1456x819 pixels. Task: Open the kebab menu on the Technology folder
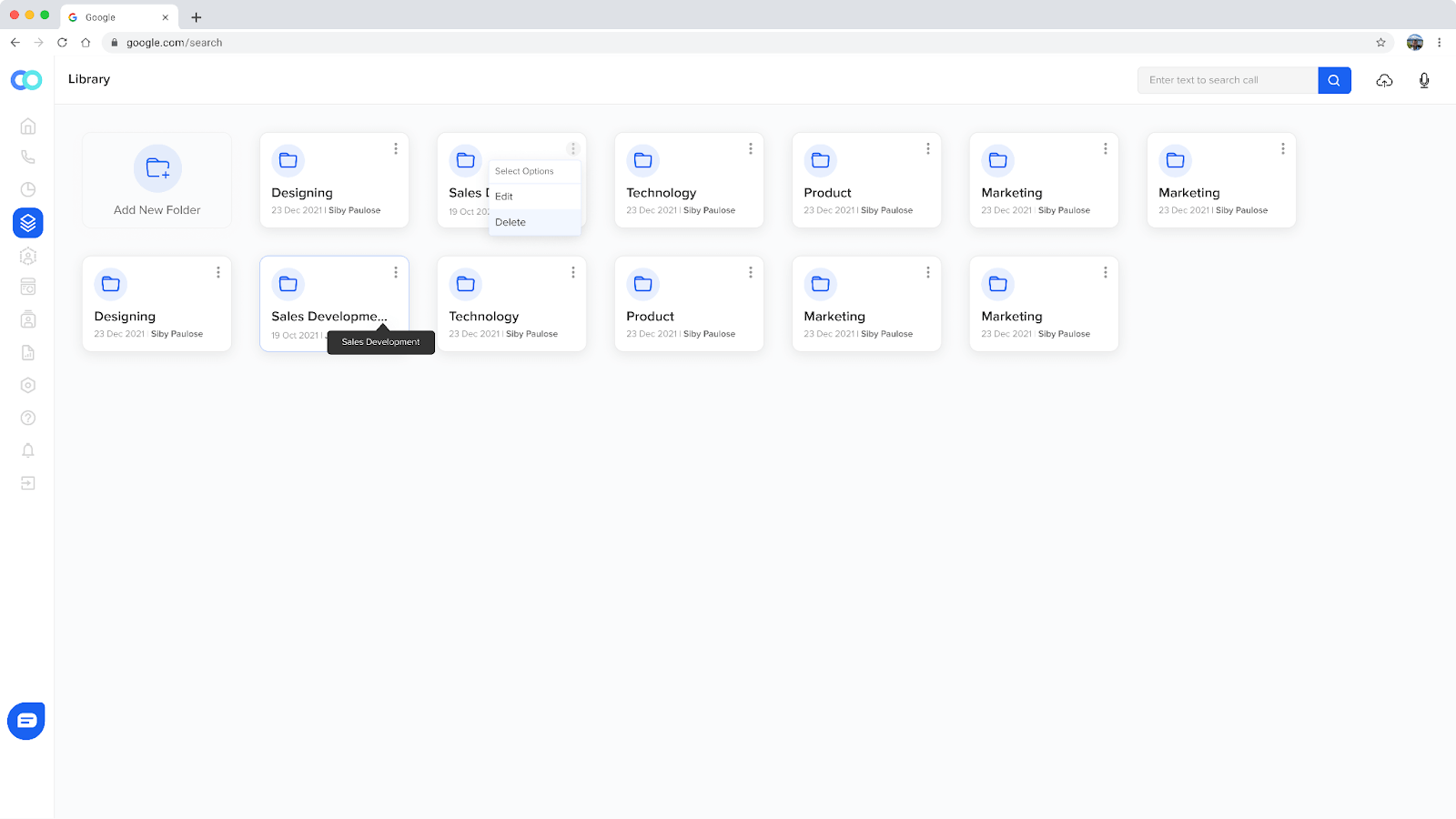pyautogui.click(x=750, y=147)
